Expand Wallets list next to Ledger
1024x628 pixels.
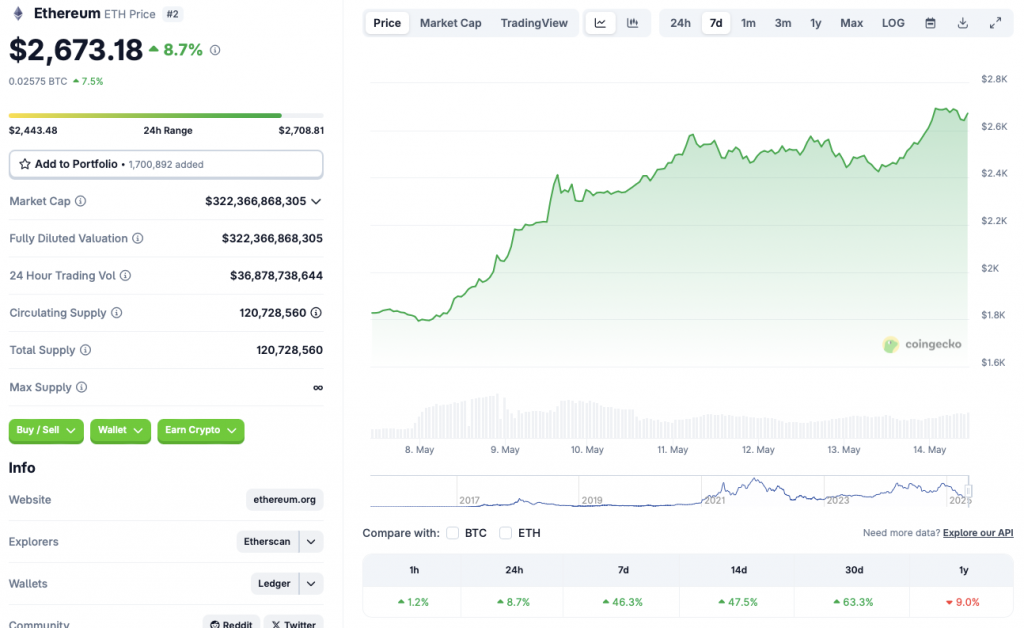[312, 584]
